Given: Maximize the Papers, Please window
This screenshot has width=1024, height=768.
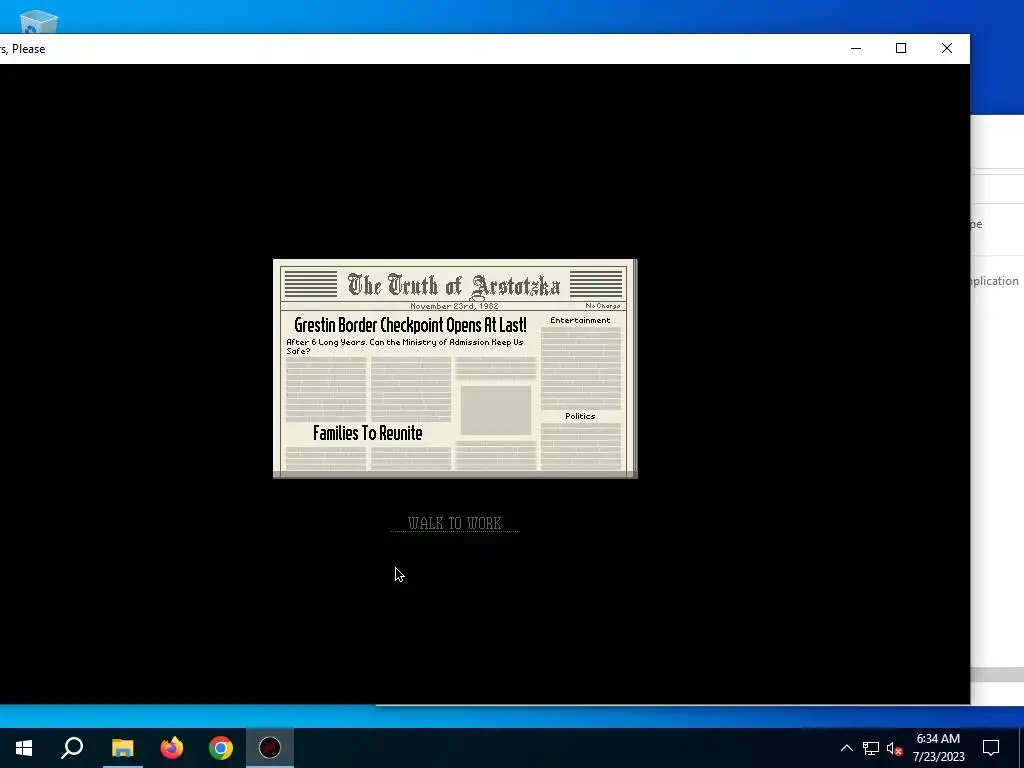Looking at the screenshot, I should [901, 48].
